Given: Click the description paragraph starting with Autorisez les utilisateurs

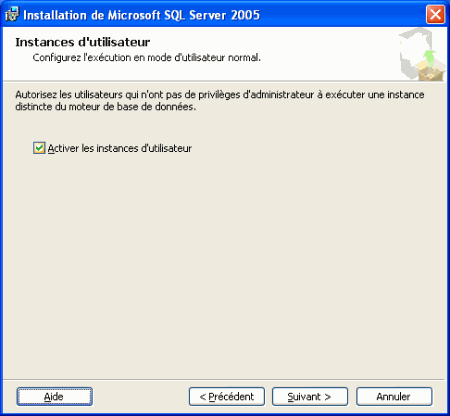Looking at the screenshot, I should pyautogui.click(x=220, y=101).
